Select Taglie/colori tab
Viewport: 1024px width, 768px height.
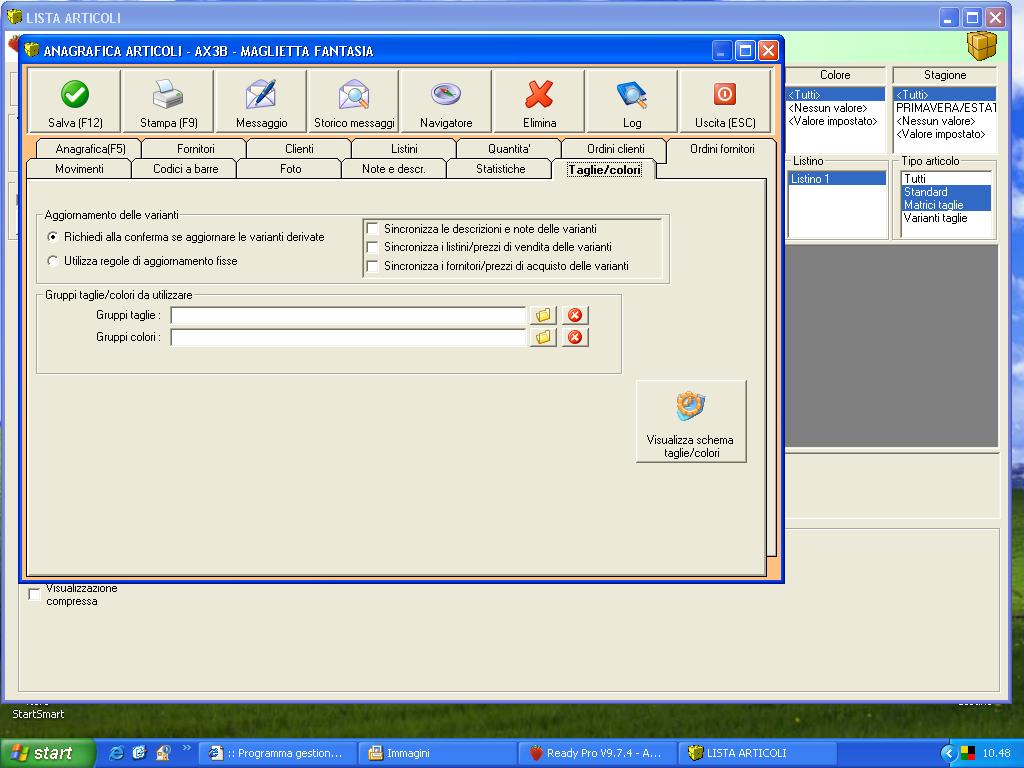(x=604, y=169)
